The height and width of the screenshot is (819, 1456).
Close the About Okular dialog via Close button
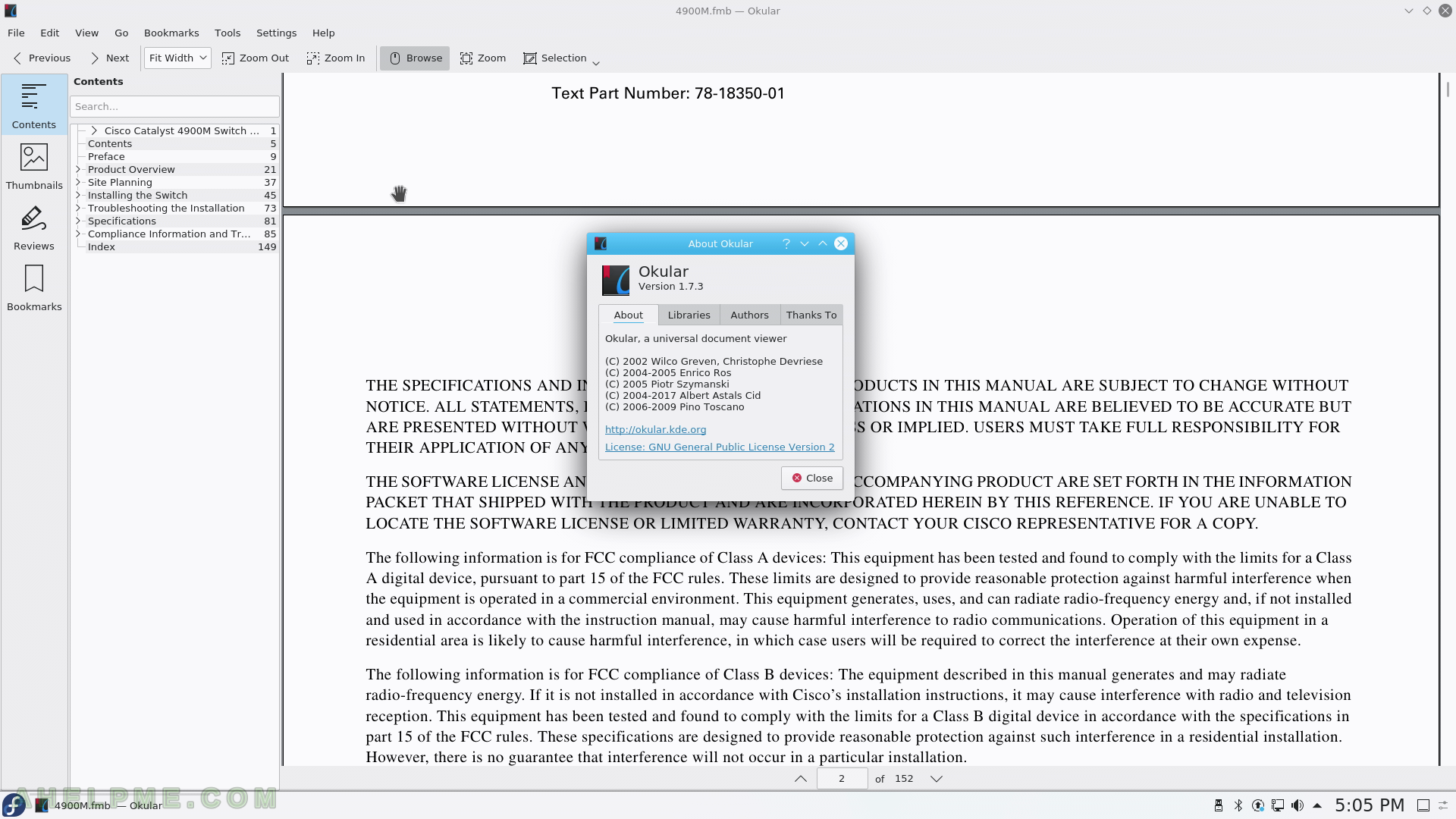coord(812,478)
